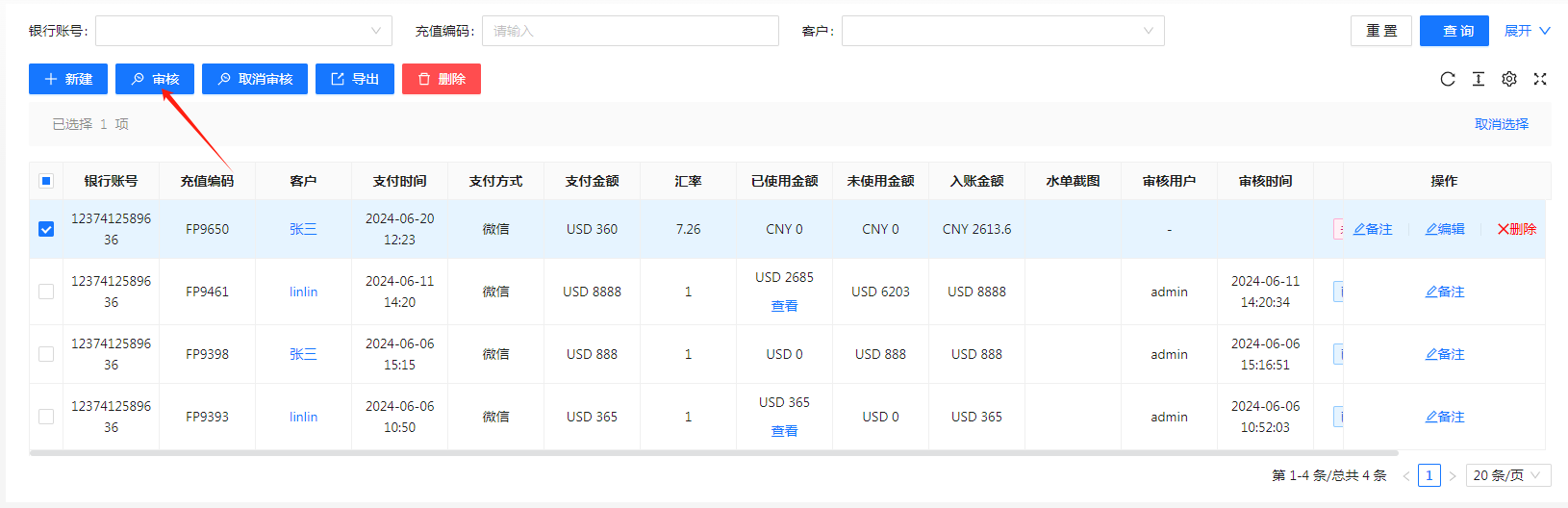Click page 1 in pagination
Screen dimensions: 1568x508
click(x=1429, y=475)
